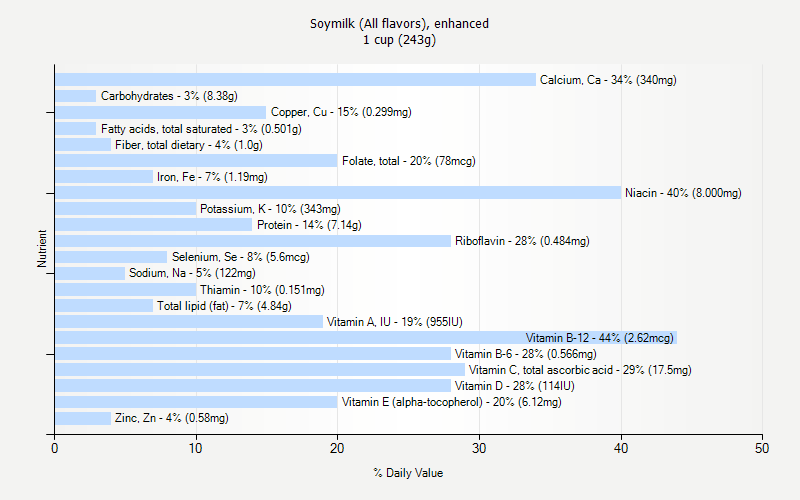Select the 'Calcium, Ca - 34% (340mg)' label
Screen dimensions: 800x500
608,80
